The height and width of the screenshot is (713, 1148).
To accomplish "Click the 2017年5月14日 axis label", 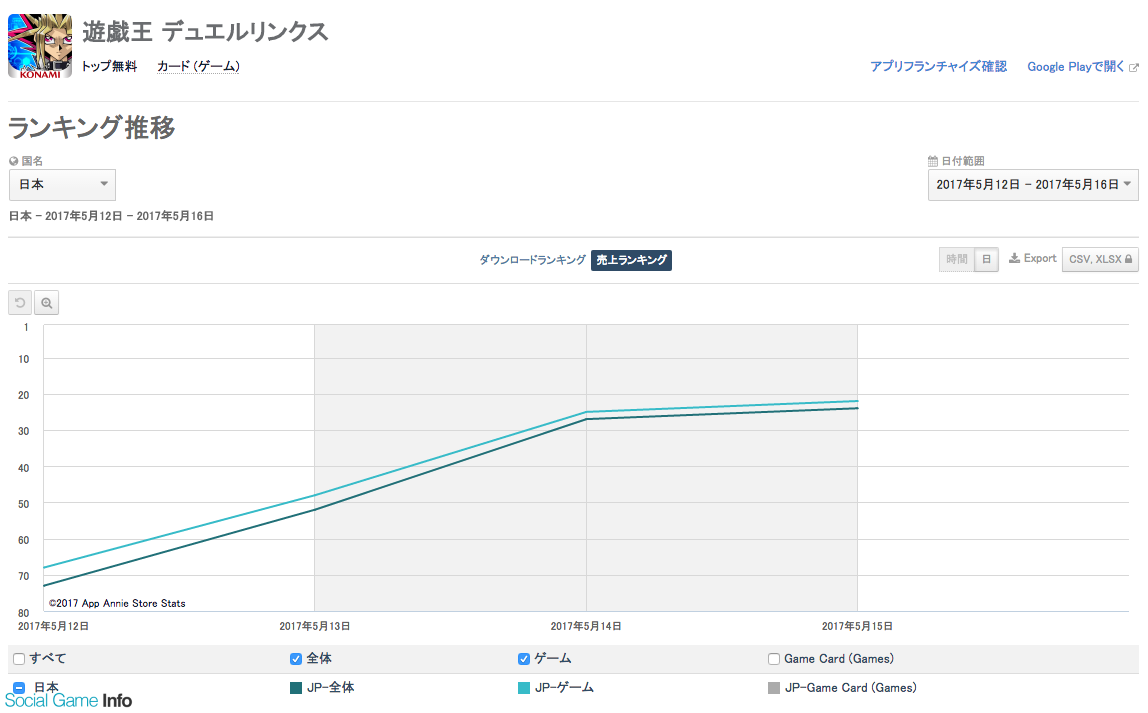I will pyautogui.click(x=586, y=627).
